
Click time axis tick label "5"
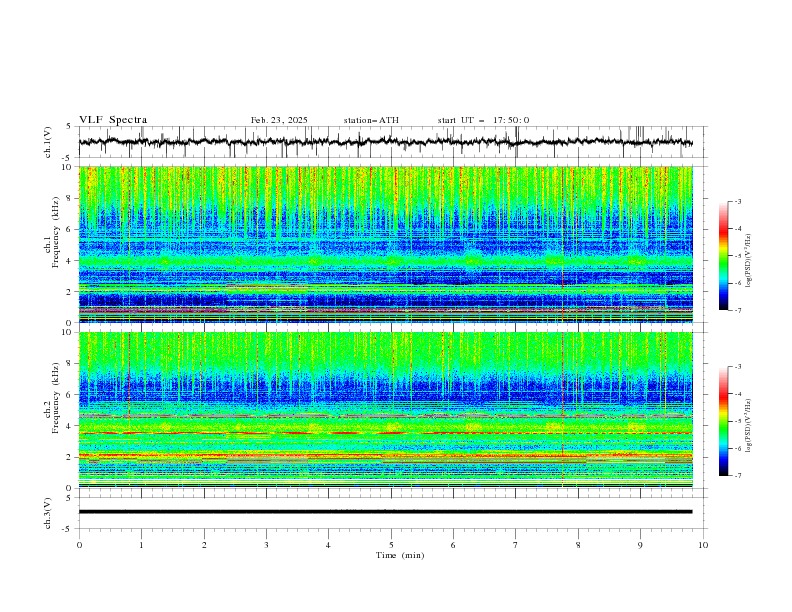point(391,545)
